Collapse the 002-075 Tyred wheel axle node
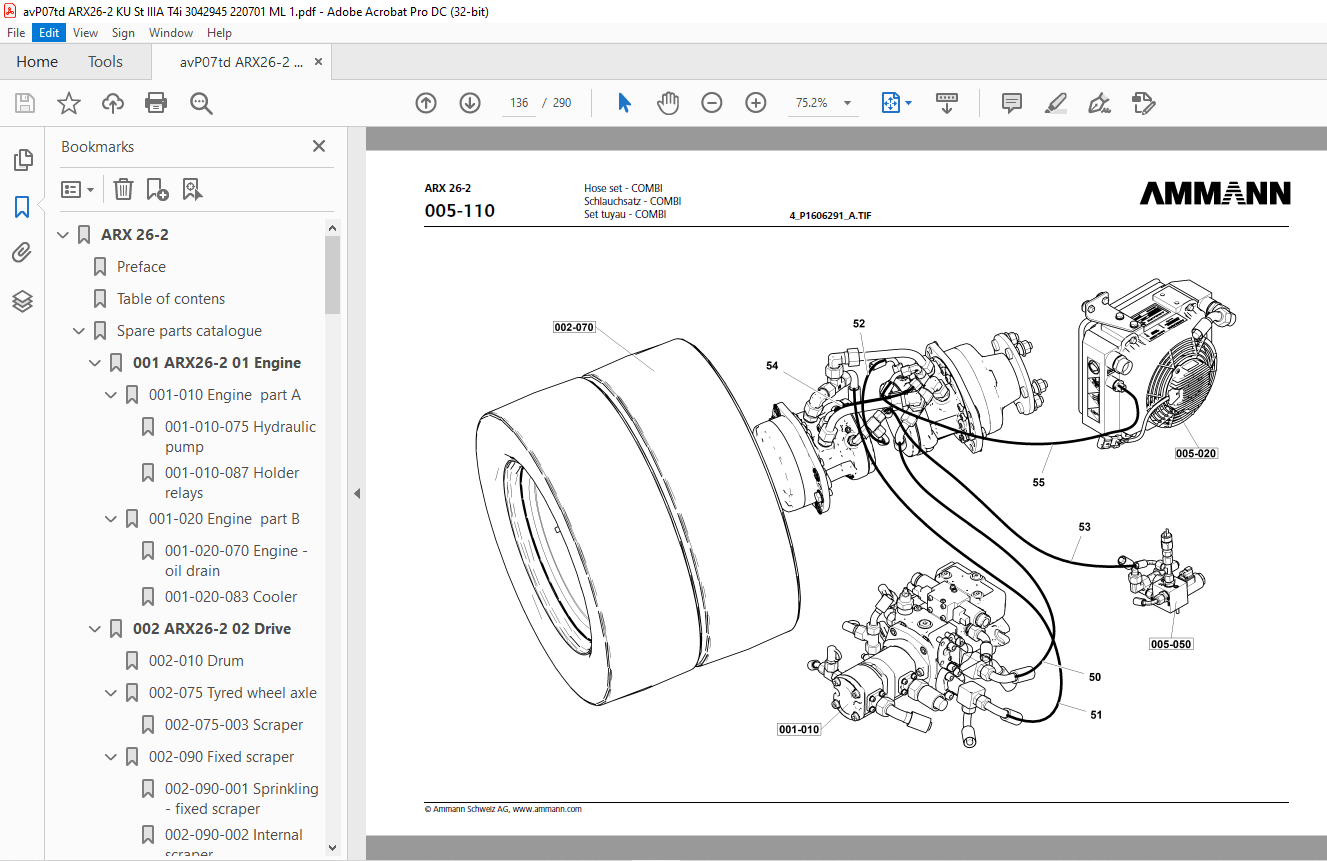 pos(112,693)
